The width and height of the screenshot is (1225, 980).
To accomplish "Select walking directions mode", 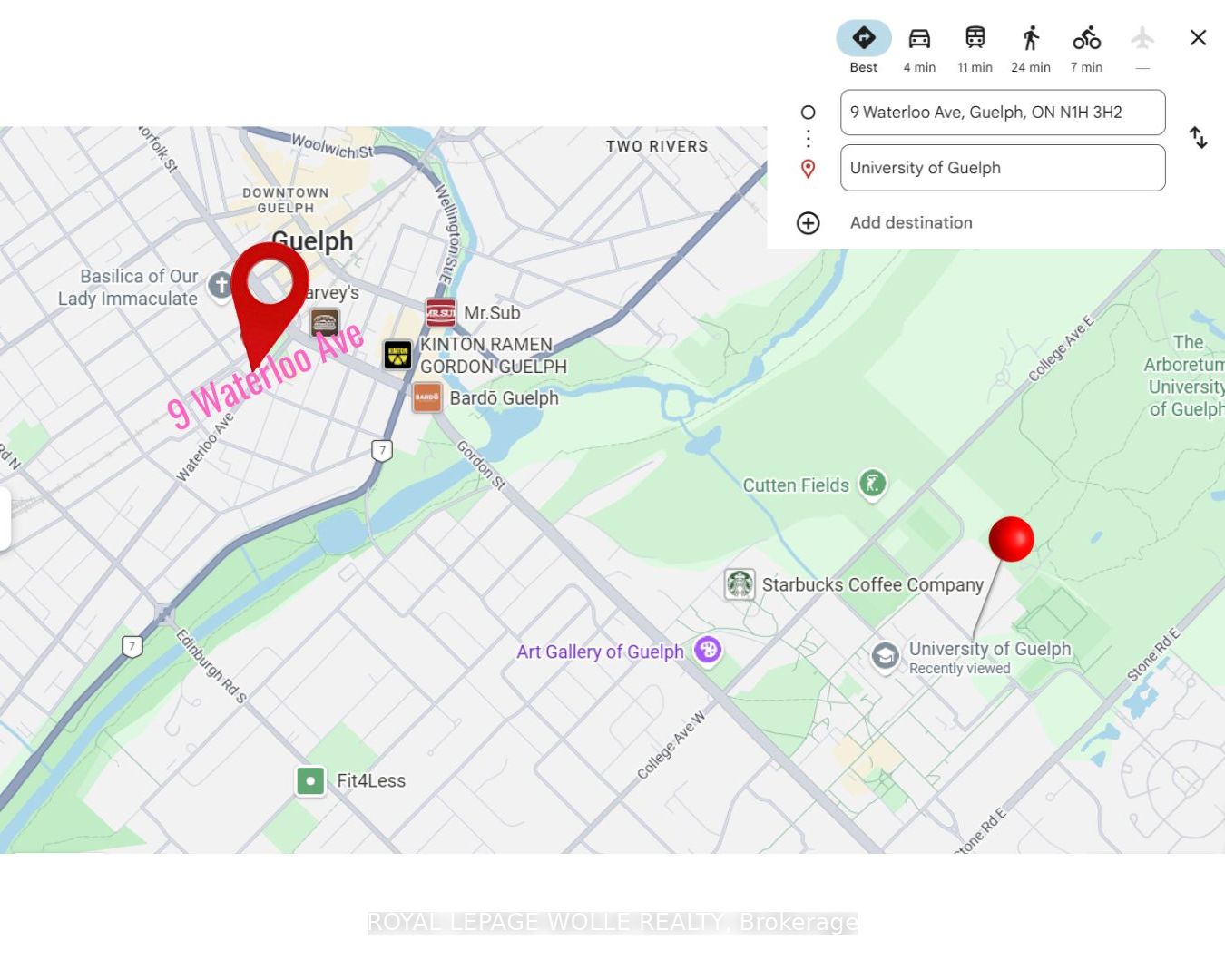I will click(x=1031, y=38).
